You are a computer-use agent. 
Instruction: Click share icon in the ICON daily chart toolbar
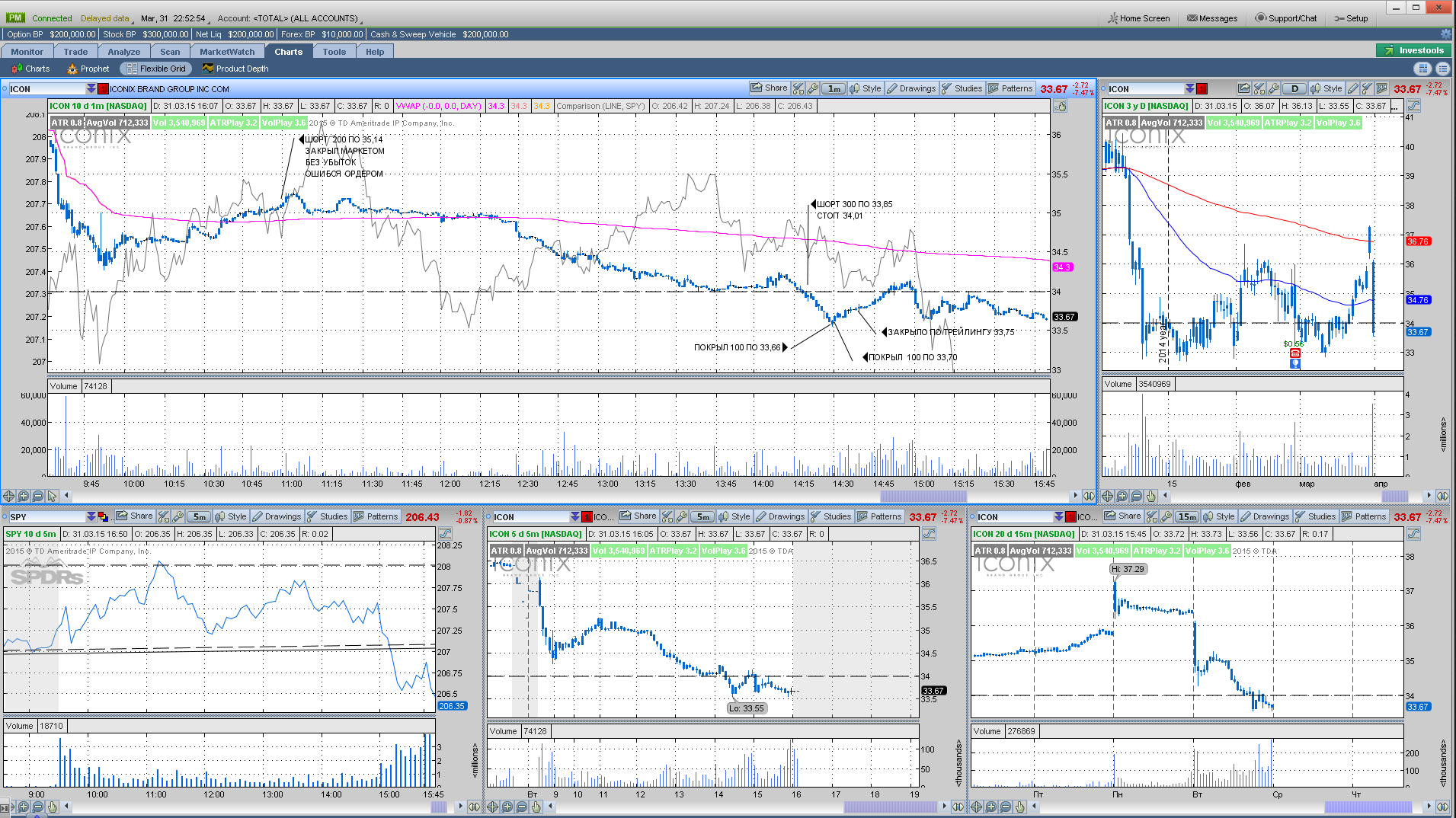click(x=1243, y=88)
